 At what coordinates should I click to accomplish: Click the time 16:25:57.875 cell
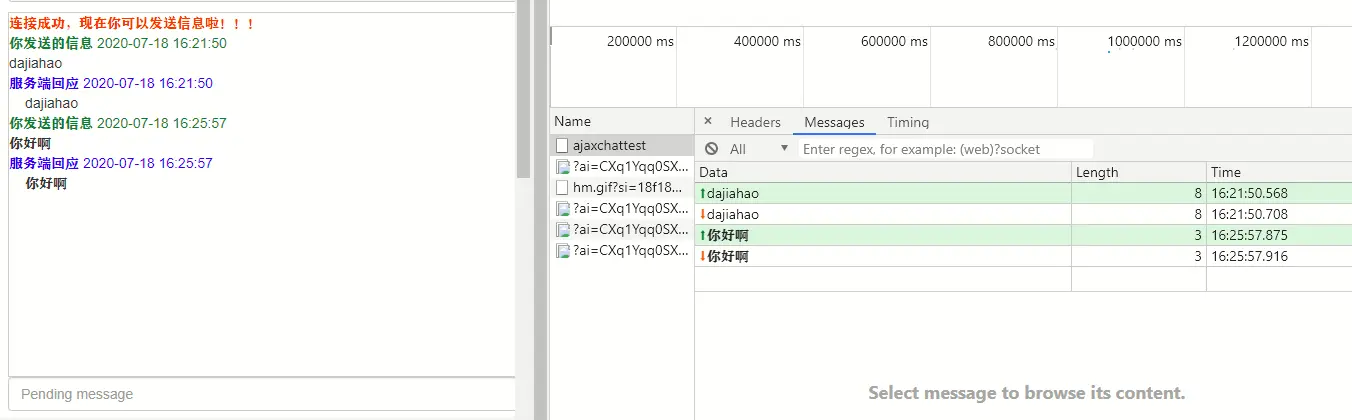[1279, 235]
